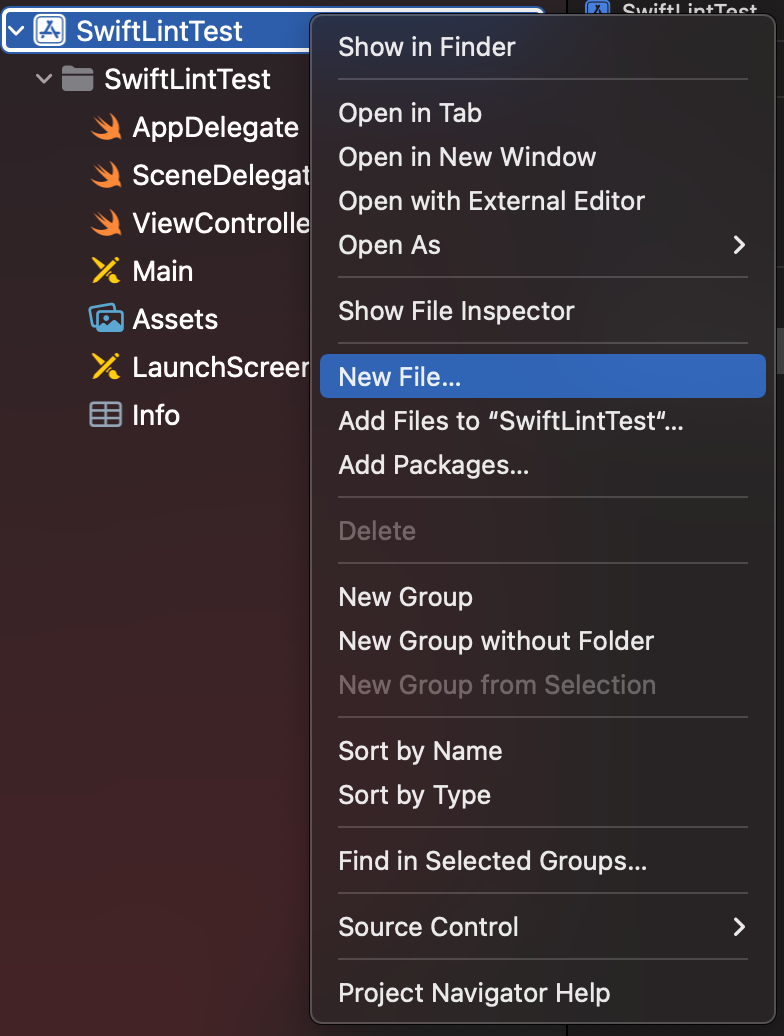The width and height of the screenshot is (784, 1036).
Task: Click the LaunchScreen storyboard icon
Action: coord(106,367)
